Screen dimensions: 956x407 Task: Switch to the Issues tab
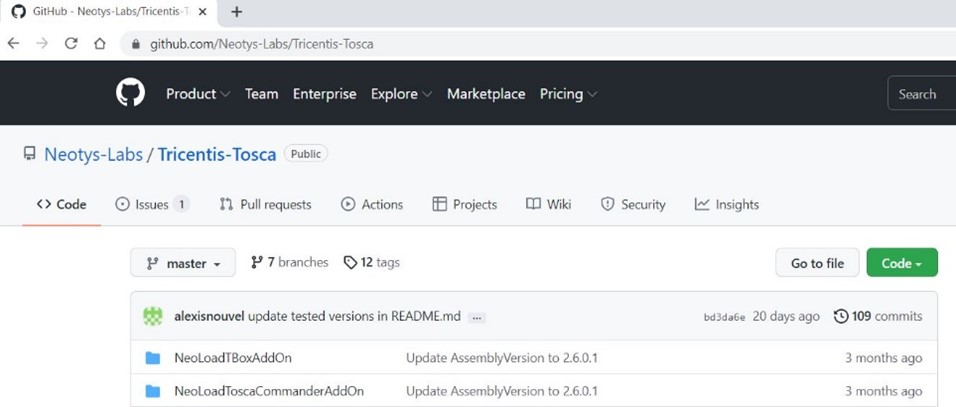152,205
